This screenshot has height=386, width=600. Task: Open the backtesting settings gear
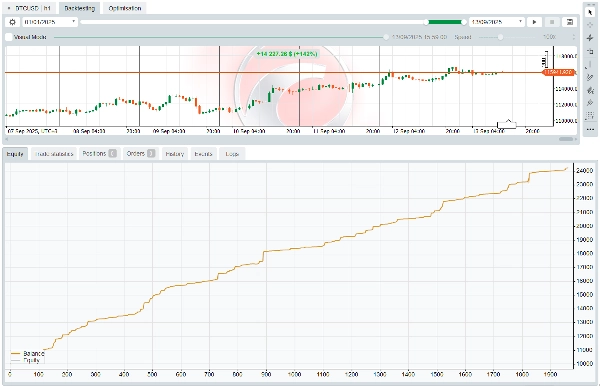coord(12,22)
